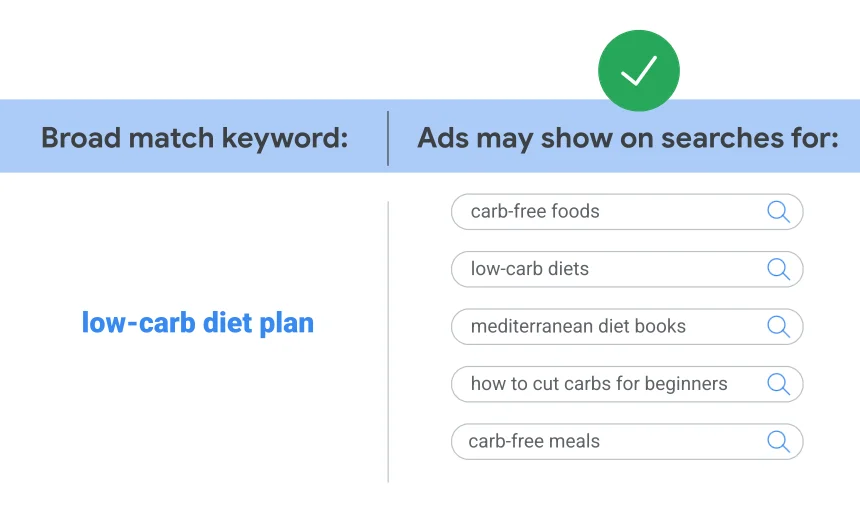This screenshot has width=860, height=507.
Task: Focus the carb-free foods search field
Action: point(627,212)
